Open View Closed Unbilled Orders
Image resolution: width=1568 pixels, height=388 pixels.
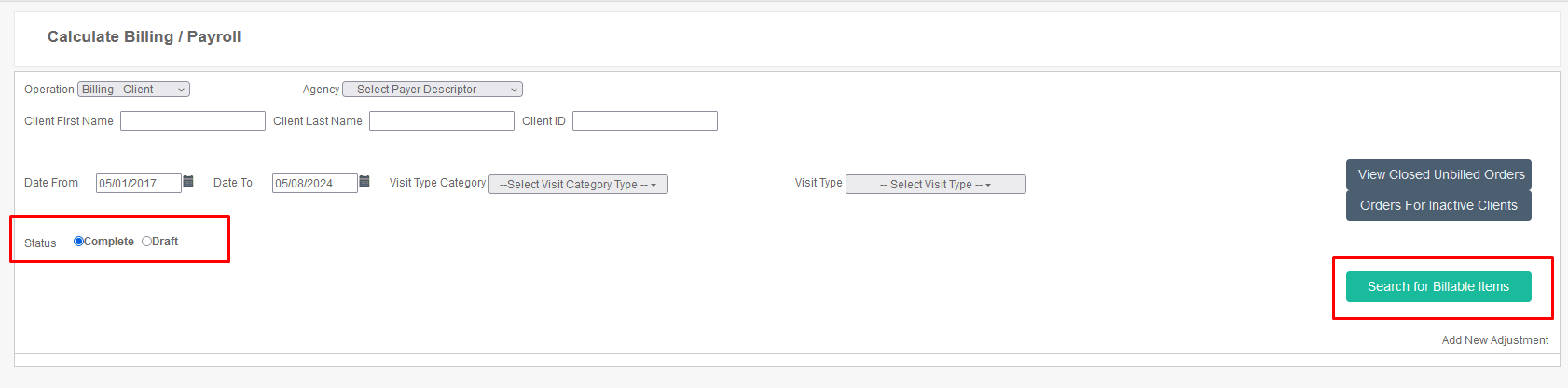pyautogui.click(x=1438, y=174)
